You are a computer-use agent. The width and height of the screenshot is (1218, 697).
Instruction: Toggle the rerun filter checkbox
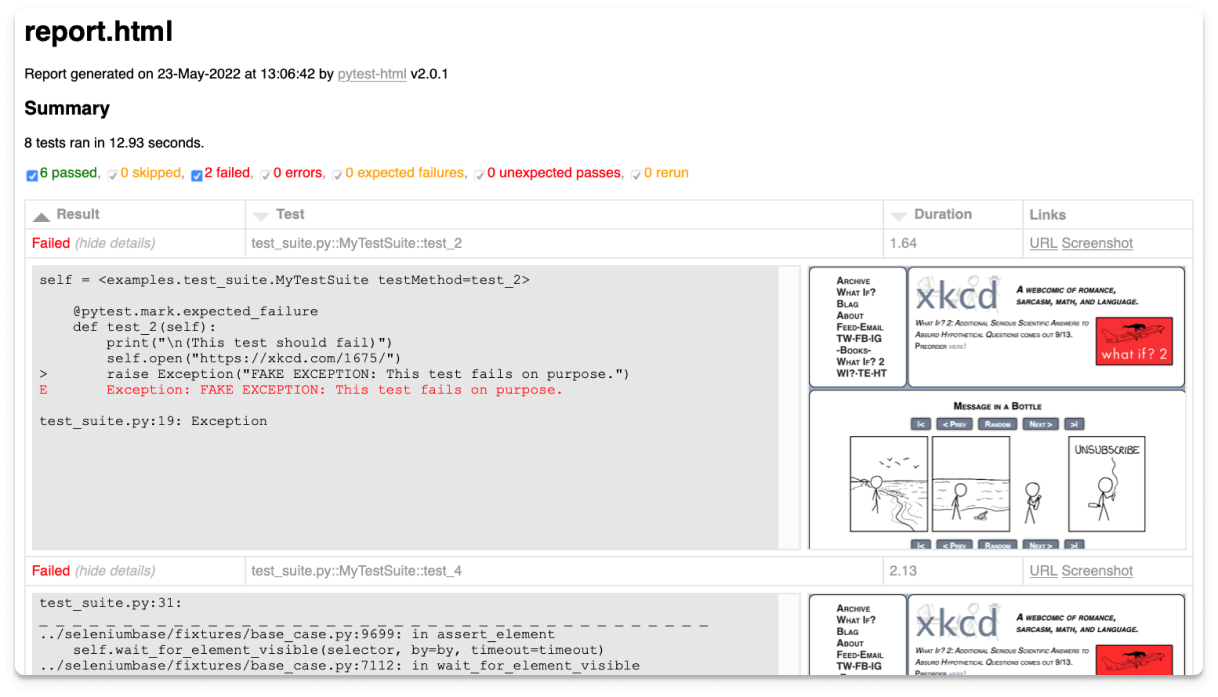tap(636, 175)
